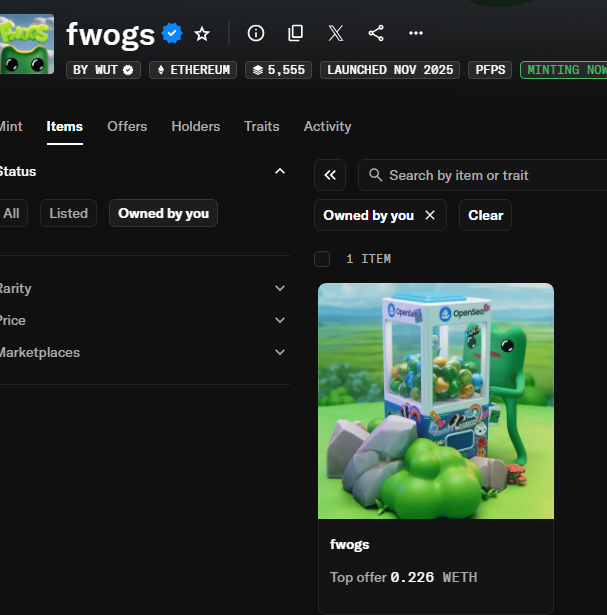Open creator badge BY WUT
607x615 pixels.
click(x=103, y=70)
